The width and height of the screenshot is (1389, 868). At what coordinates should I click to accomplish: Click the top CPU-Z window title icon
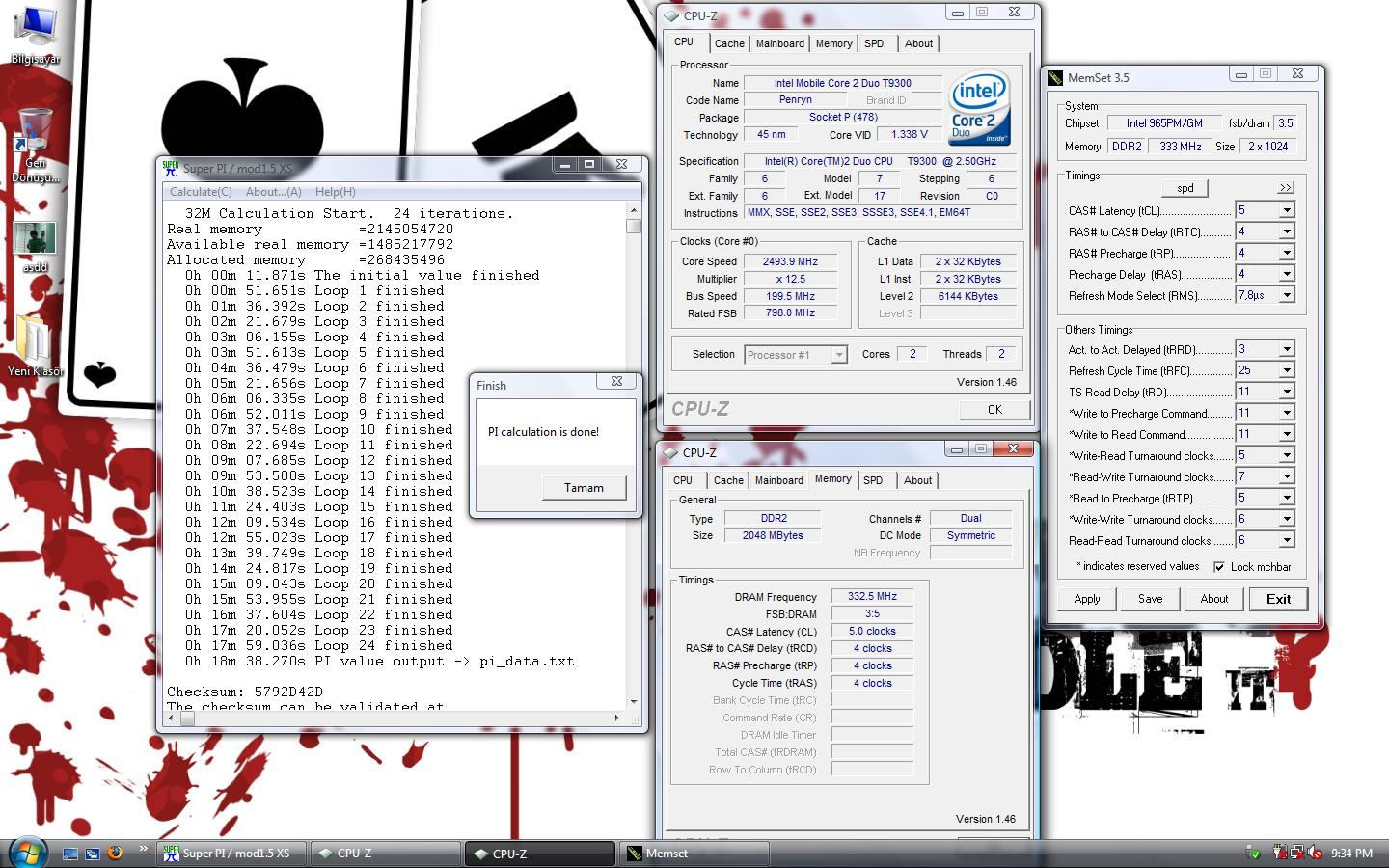click(x=670, y=15)
